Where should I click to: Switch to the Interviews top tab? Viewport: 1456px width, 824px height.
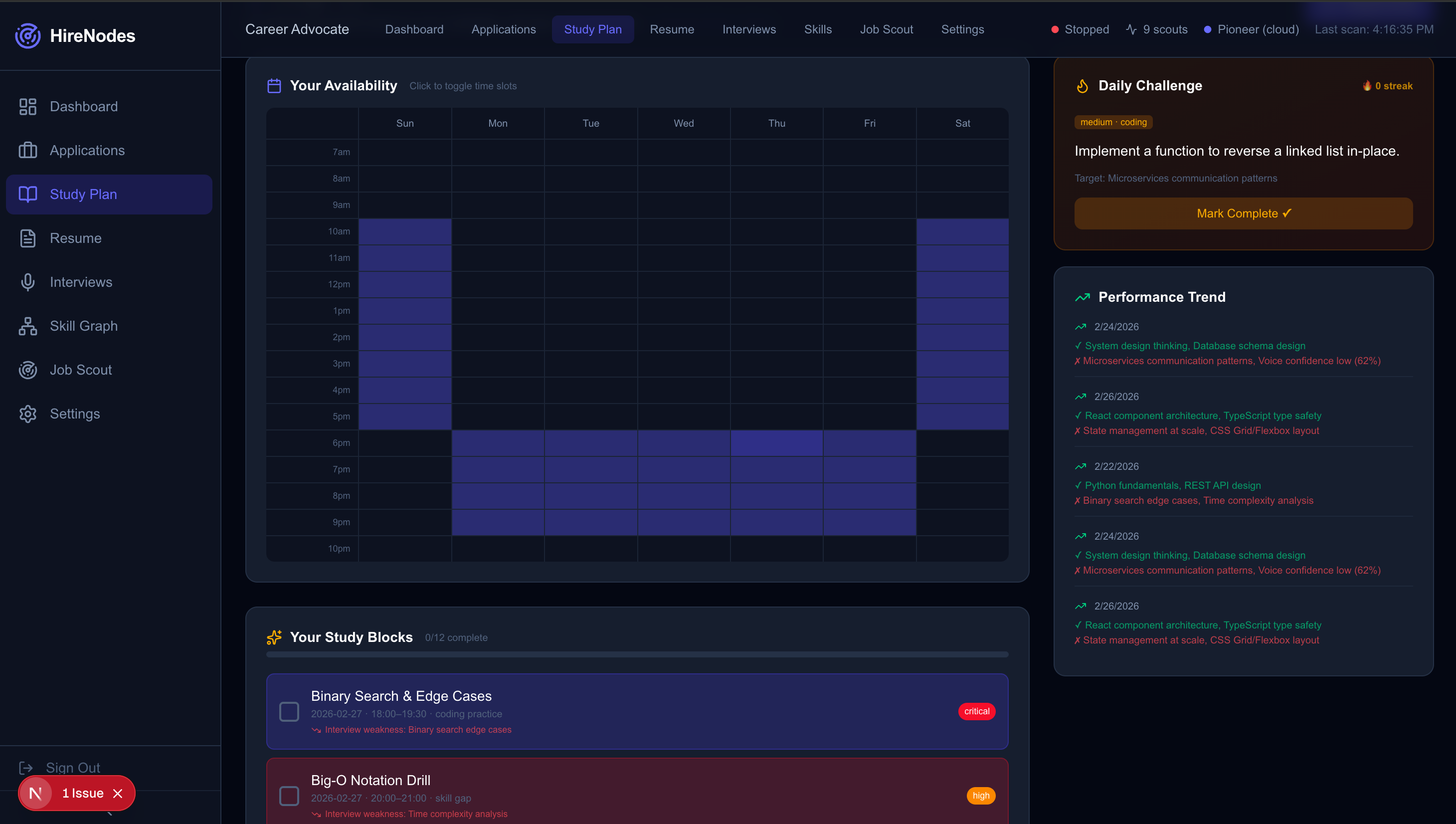749,29
